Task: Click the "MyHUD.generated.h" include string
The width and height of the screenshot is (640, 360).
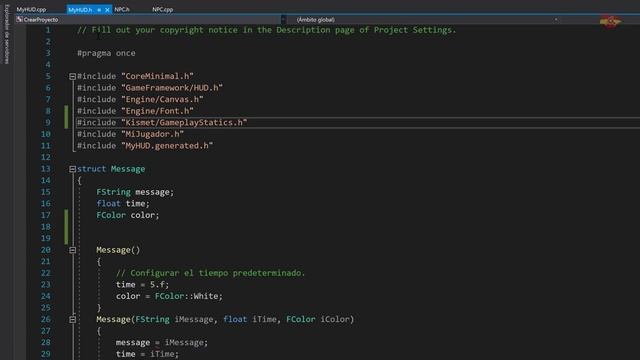Action: pyautogui.click(x=167, y=146)
